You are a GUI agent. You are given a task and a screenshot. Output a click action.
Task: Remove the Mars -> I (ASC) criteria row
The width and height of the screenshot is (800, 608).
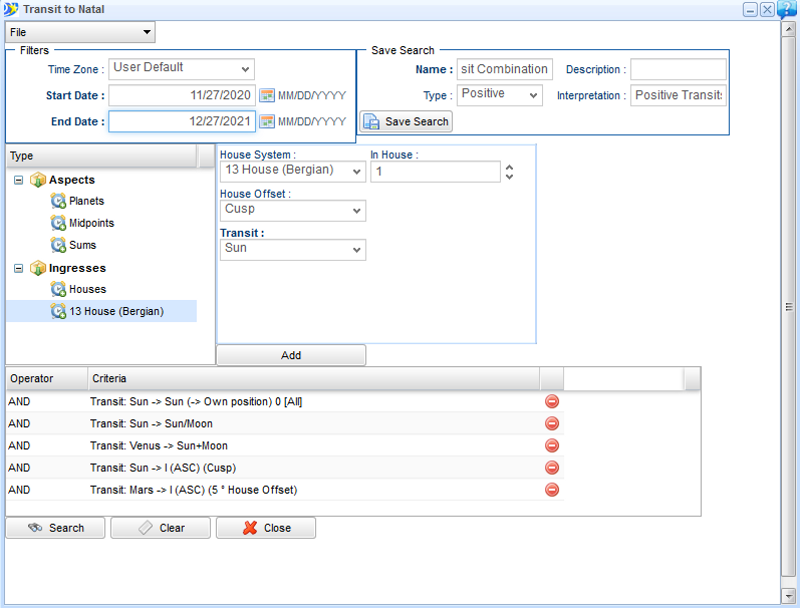point(551,490)
